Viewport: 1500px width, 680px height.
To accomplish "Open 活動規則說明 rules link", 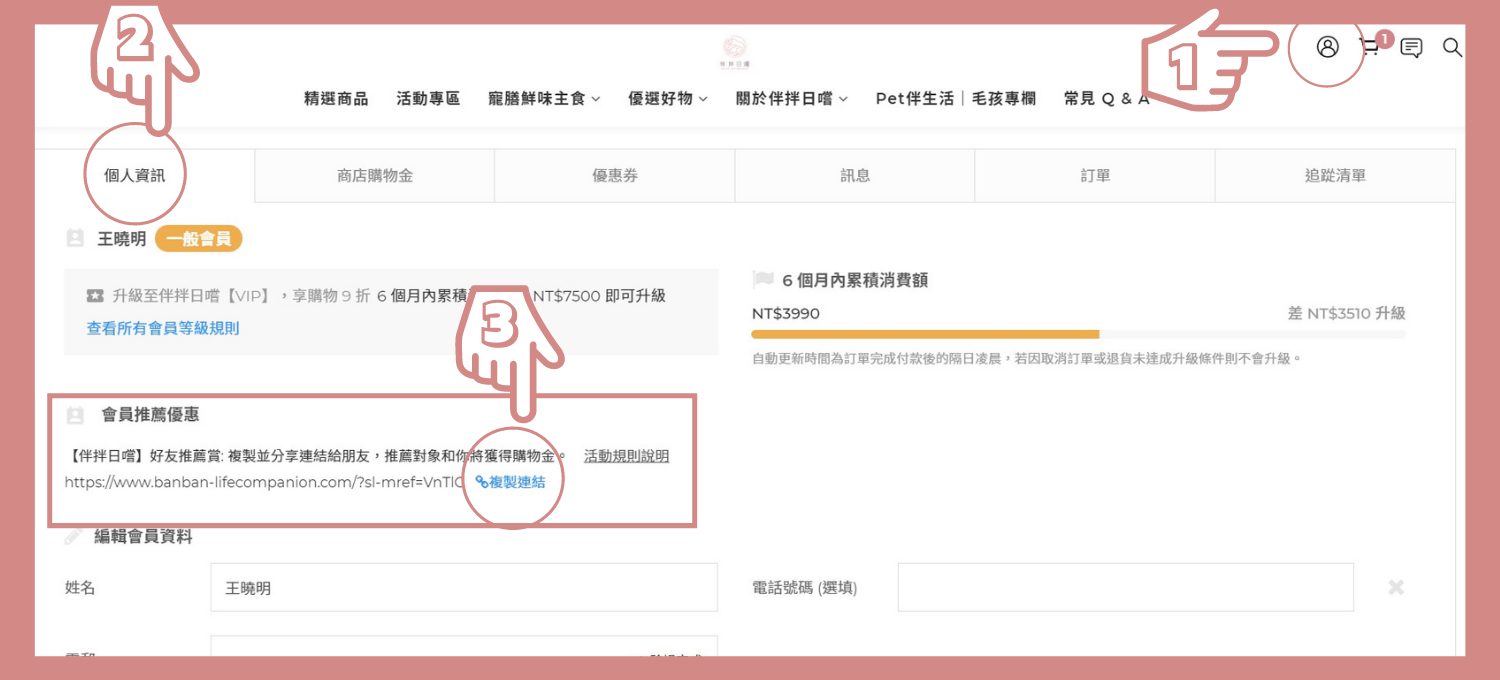I will (x=626, y=456).
